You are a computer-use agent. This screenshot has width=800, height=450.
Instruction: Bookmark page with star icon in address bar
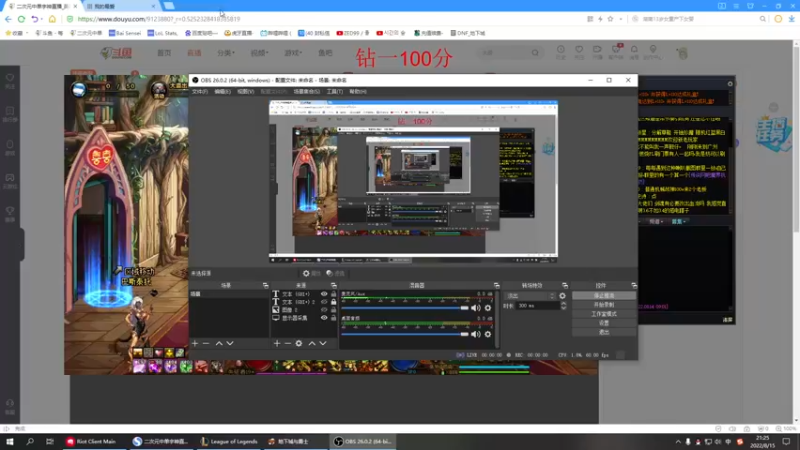pyautogui.click(x=610, y=19)
